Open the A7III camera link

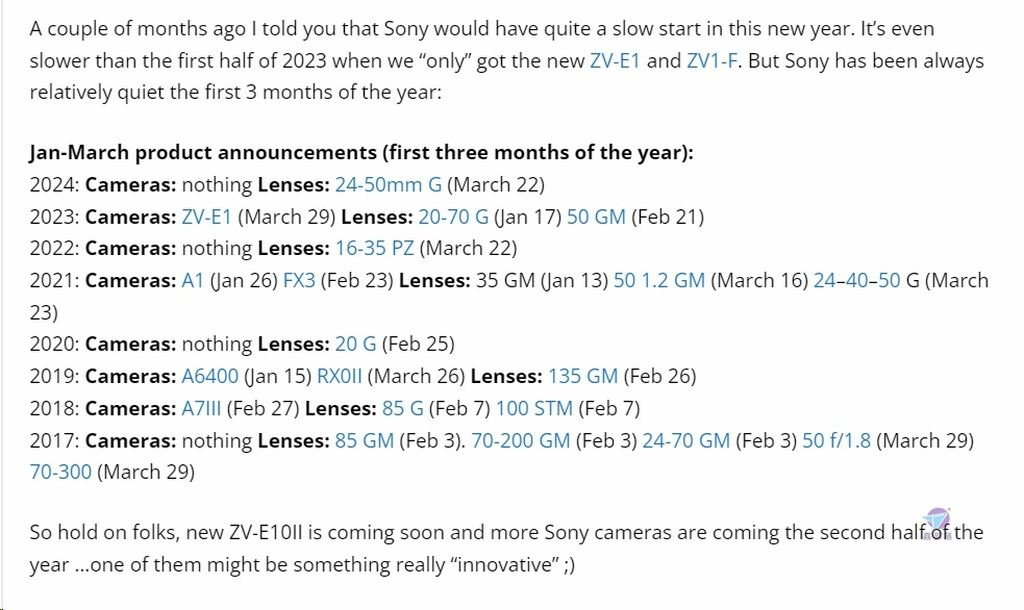(201, 408)
